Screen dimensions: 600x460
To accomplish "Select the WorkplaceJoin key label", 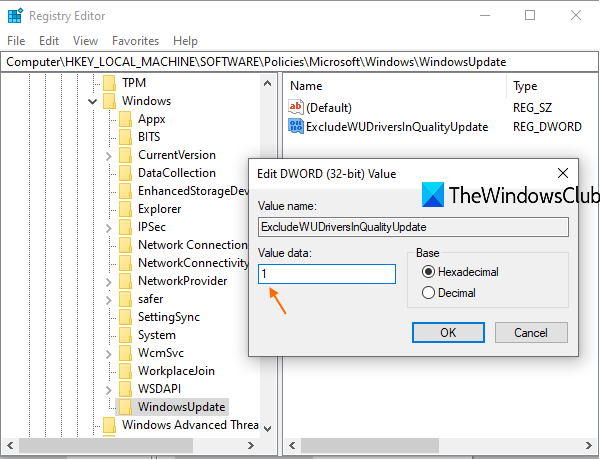I will pos(176,371).
